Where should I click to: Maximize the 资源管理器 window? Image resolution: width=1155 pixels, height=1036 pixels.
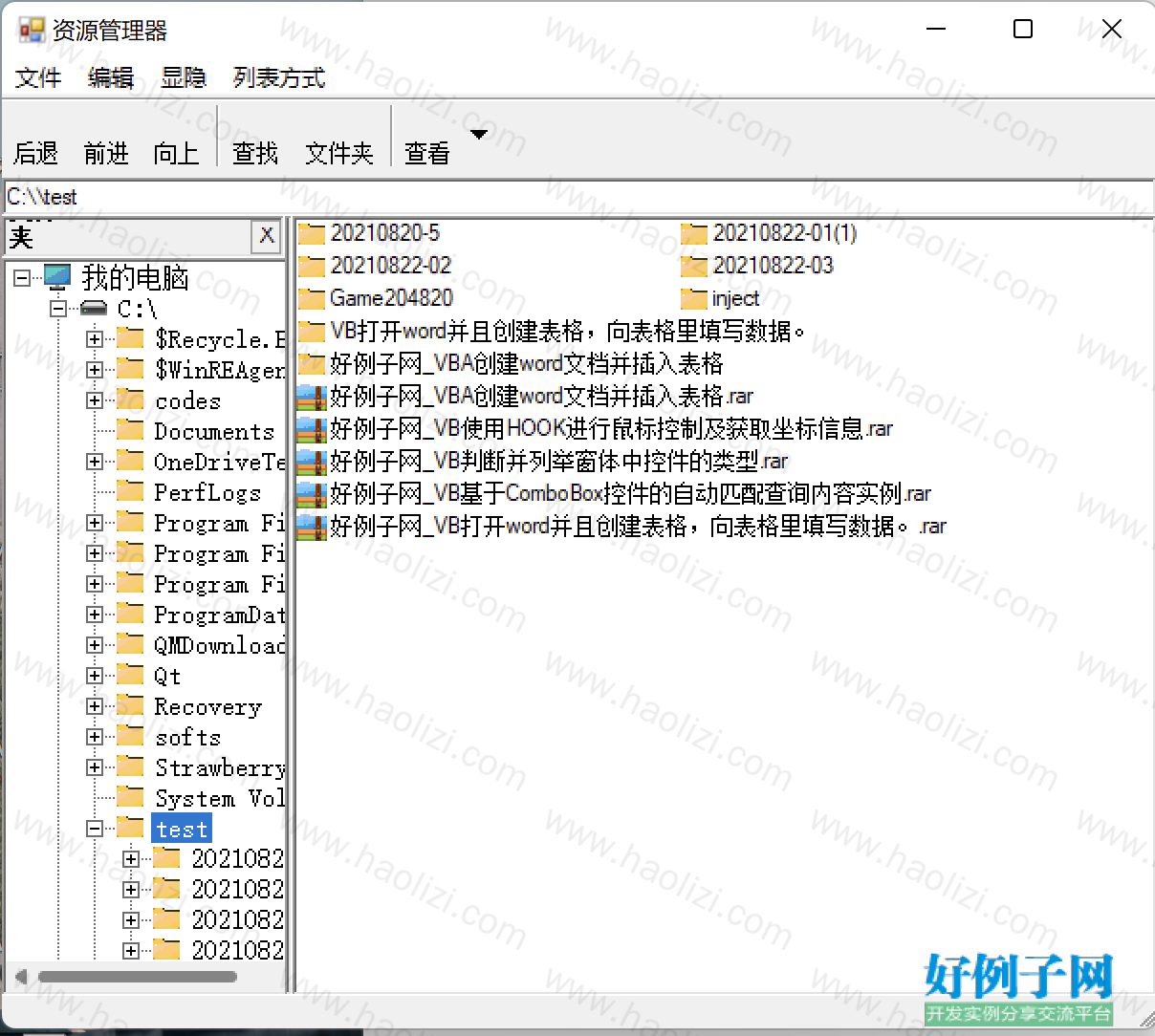point(1023,29)
